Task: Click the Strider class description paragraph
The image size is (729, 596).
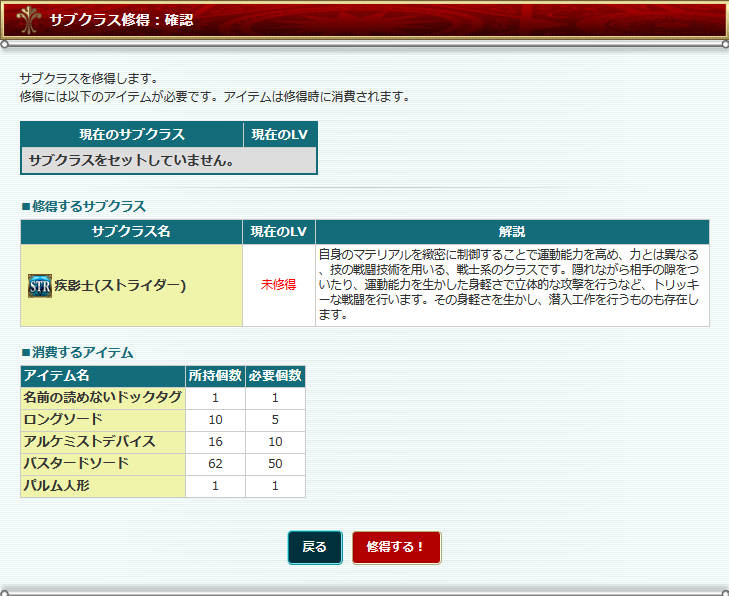Action: (509, 285)
